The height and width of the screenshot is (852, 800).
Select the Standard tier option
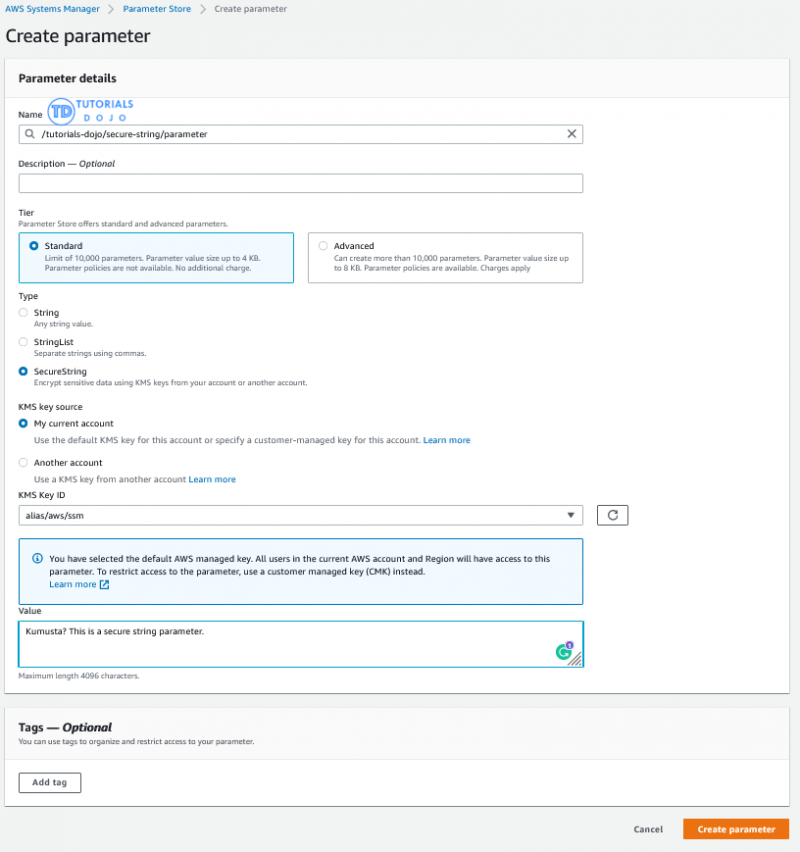pyautogui.click(x=35, y=246)
